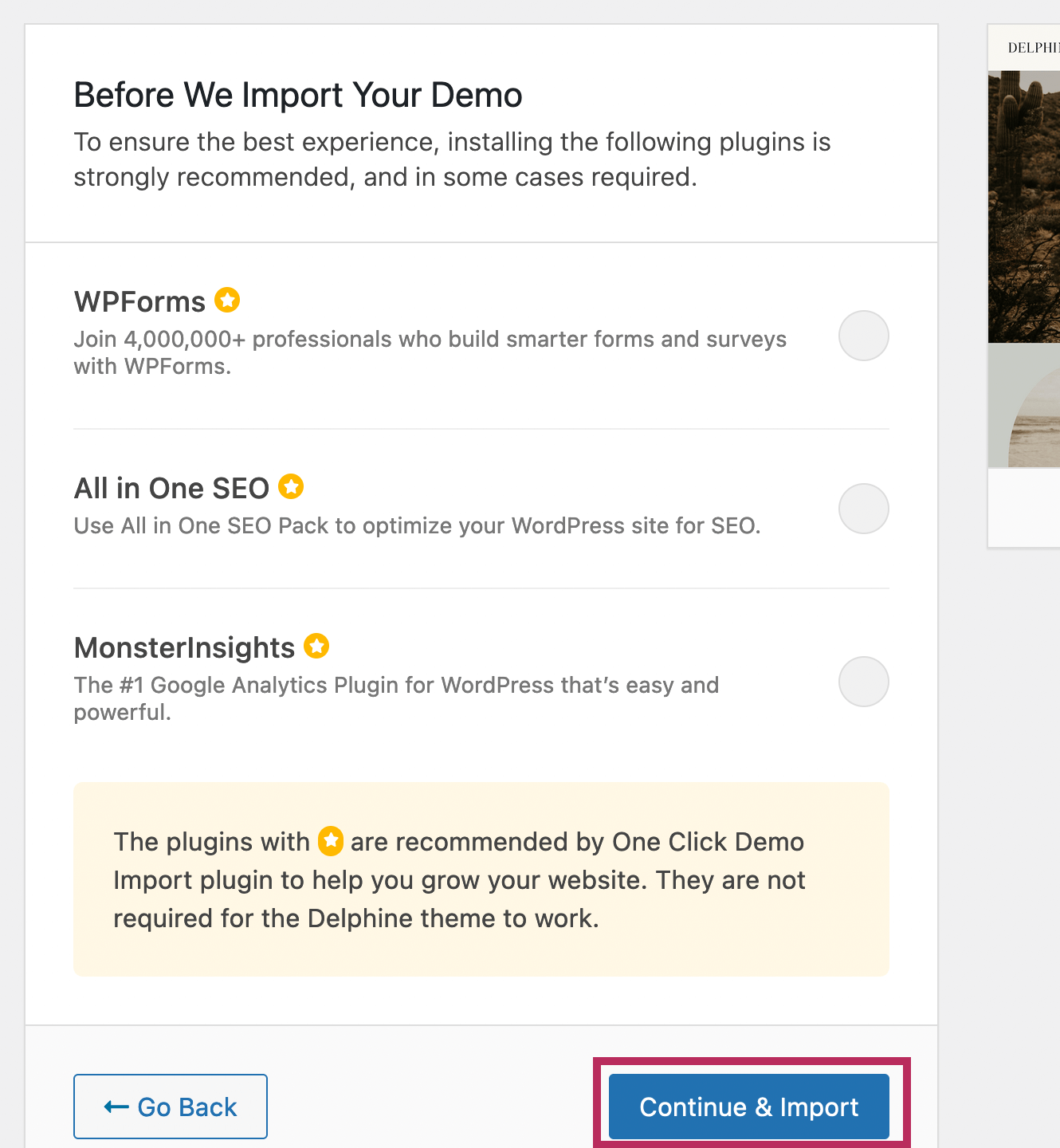
Task: Click the star badge beside WPForms
Action: point(227,301)
